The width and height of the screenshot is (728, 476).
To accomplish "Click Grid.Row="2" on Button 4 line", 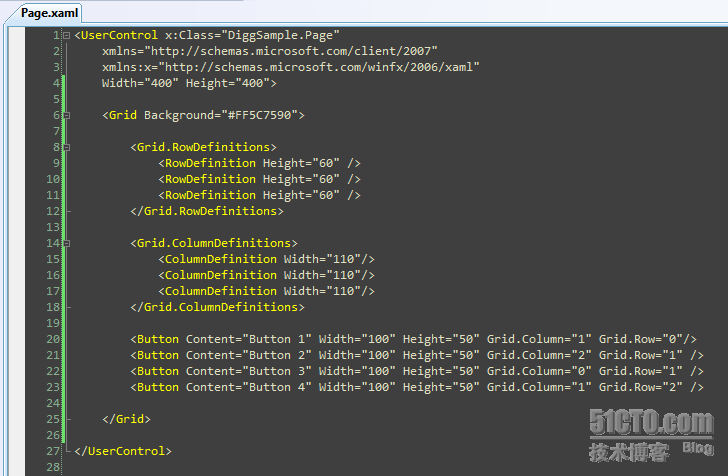I will (640, 387).
